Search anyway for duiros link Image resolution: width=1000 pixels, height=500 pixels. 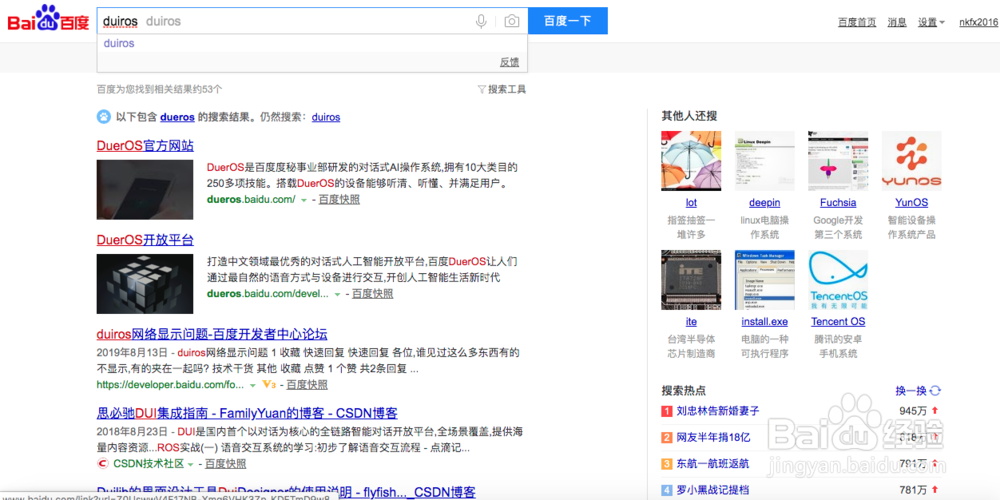pos(326,117)
